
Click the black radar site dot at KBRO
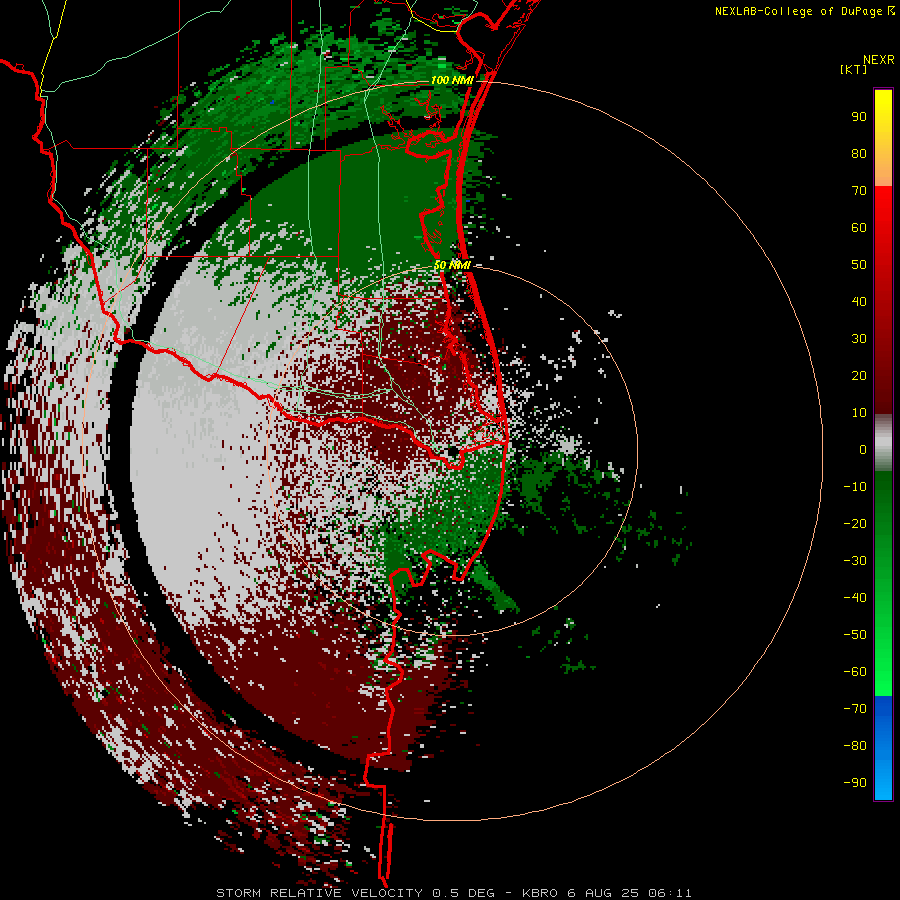pyautogui.click(x=453, y=451)
